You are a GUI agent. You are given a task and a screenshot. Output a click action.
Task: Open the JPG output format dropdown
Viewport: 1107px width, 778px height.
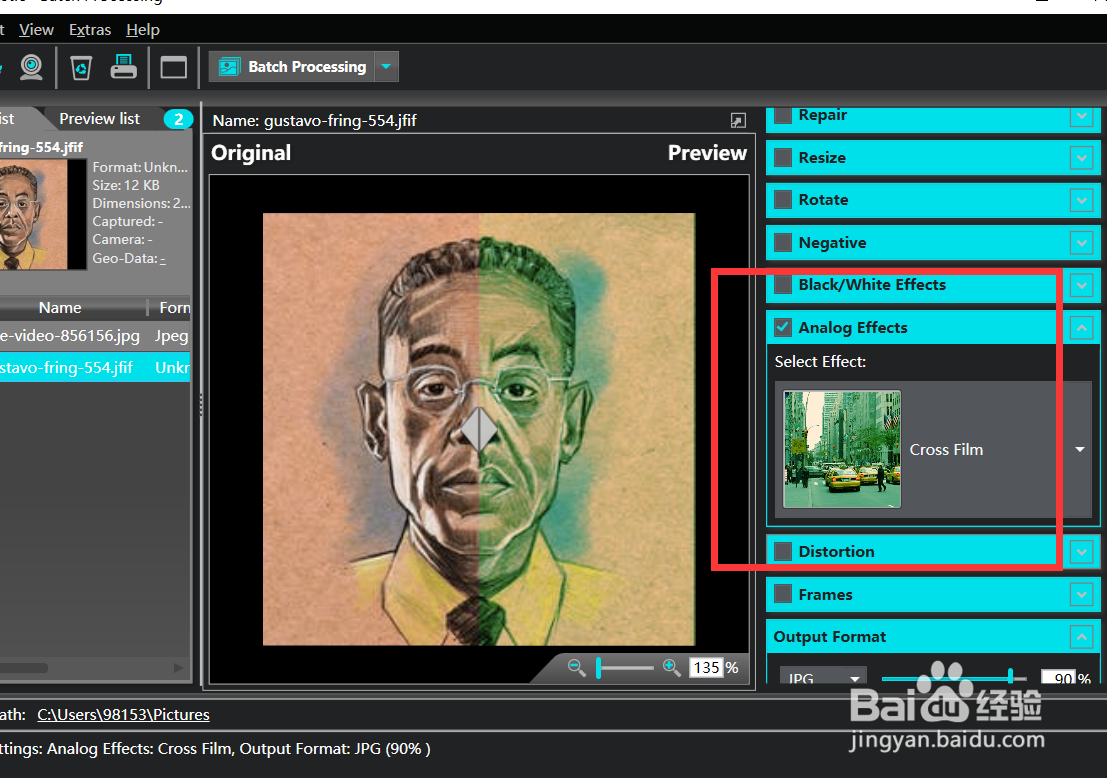pyautogui.click(x=823, y=678)
